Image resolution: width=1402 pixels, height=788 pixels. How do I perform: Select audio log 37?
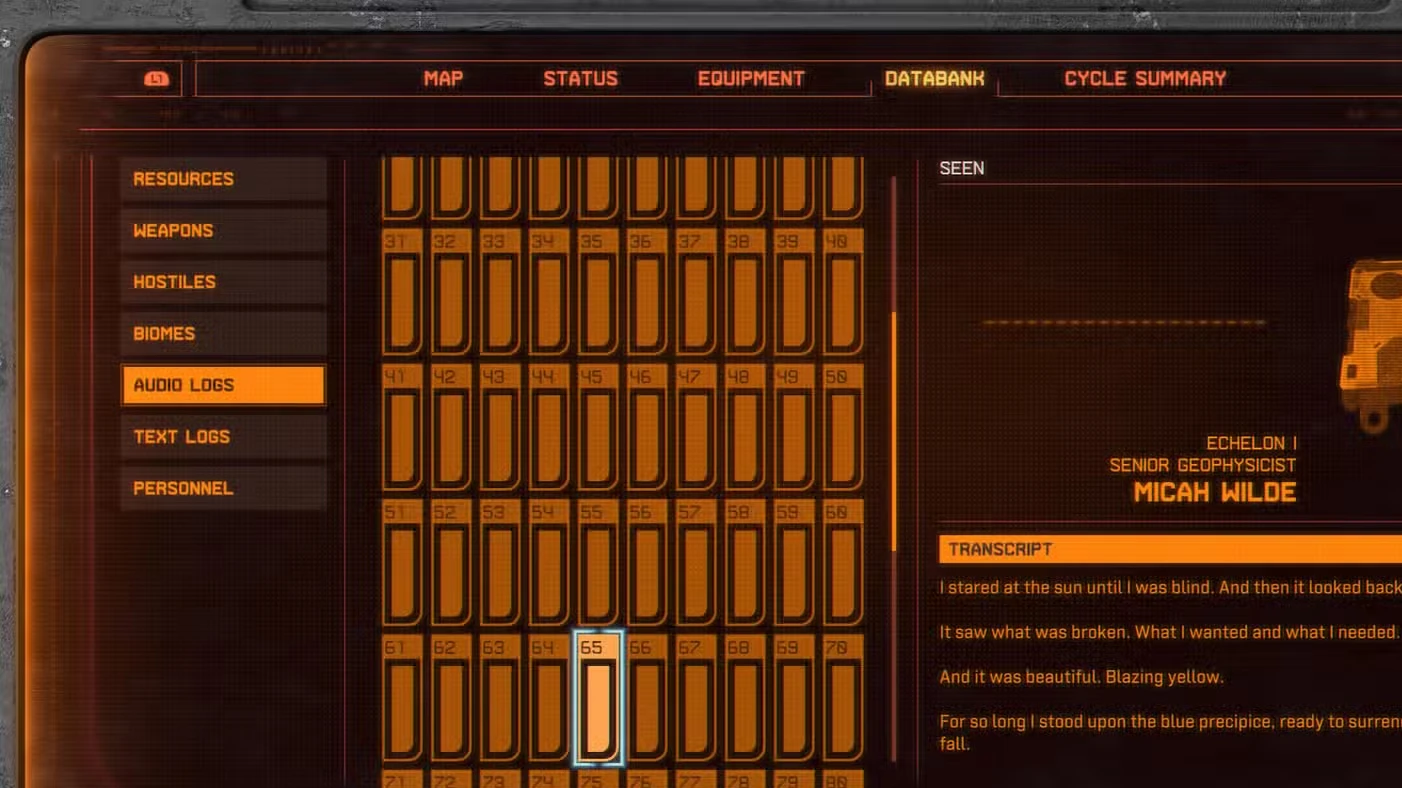point(695,292)
